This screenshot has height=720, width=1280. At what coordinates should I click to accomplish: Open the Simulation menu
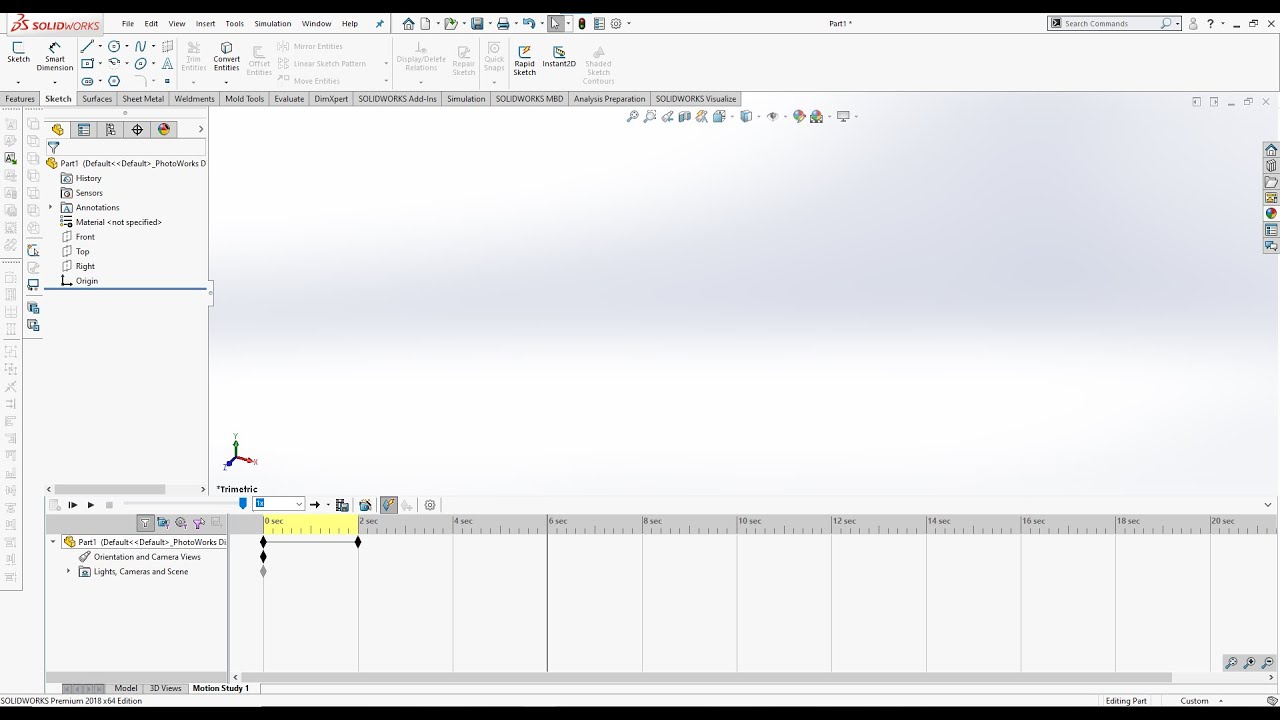pos(272,23)
